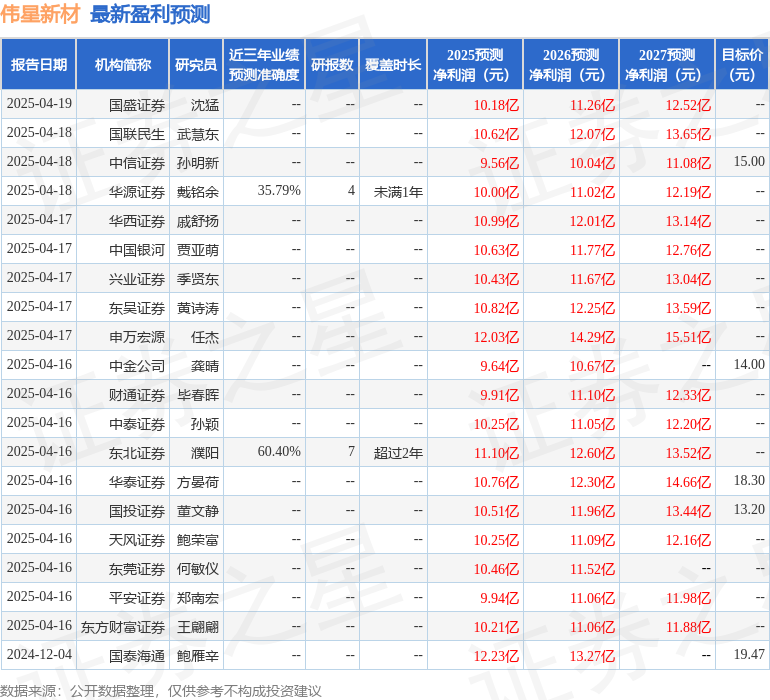Click the 19.47 target price cell
Screen dimensions: 770x700
click(x=748, y=655)
